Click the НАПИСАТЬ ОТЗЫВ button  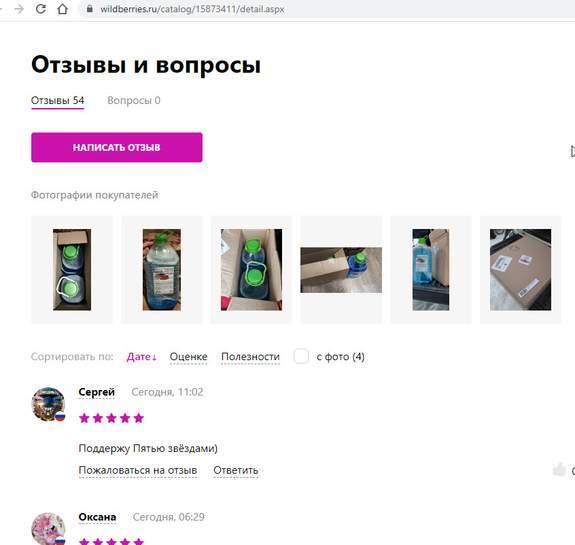click(x=117, y=147)
